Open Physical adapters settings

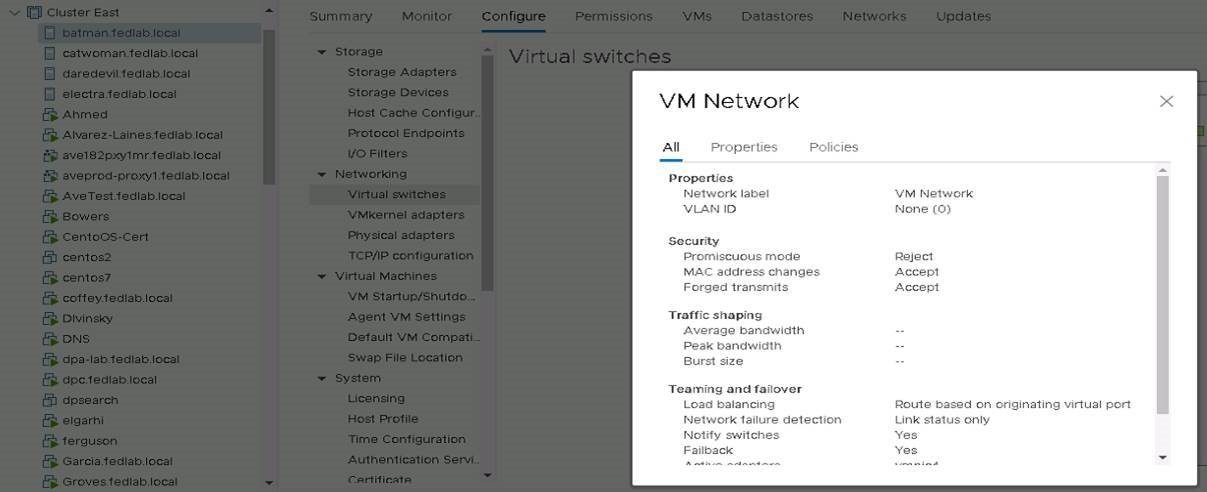401,235
